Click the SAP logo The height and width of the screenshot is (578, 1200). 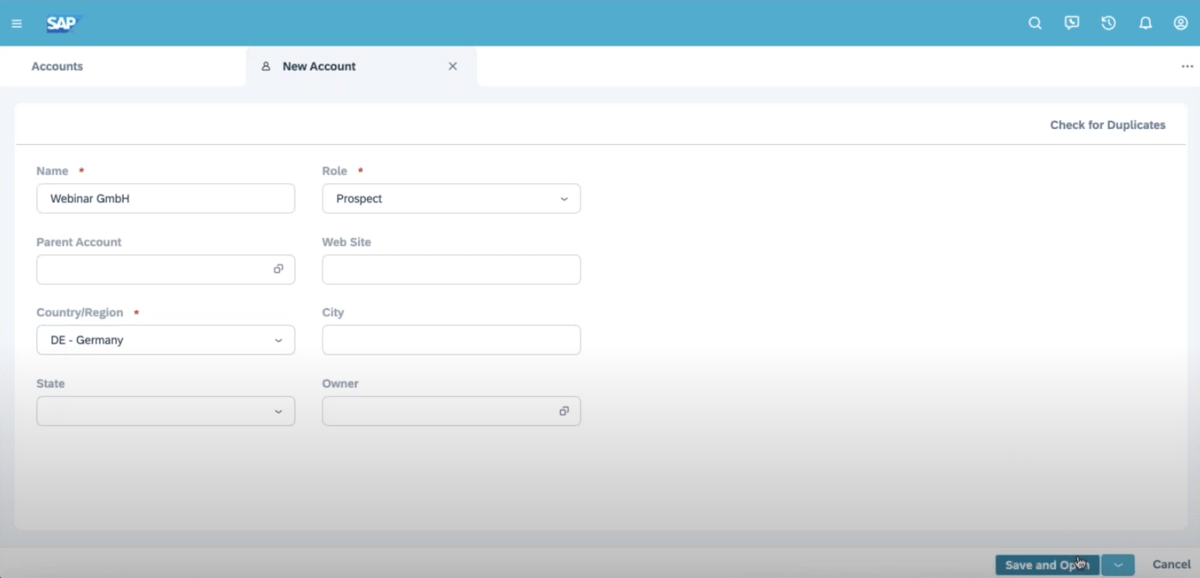coord(62,24)
